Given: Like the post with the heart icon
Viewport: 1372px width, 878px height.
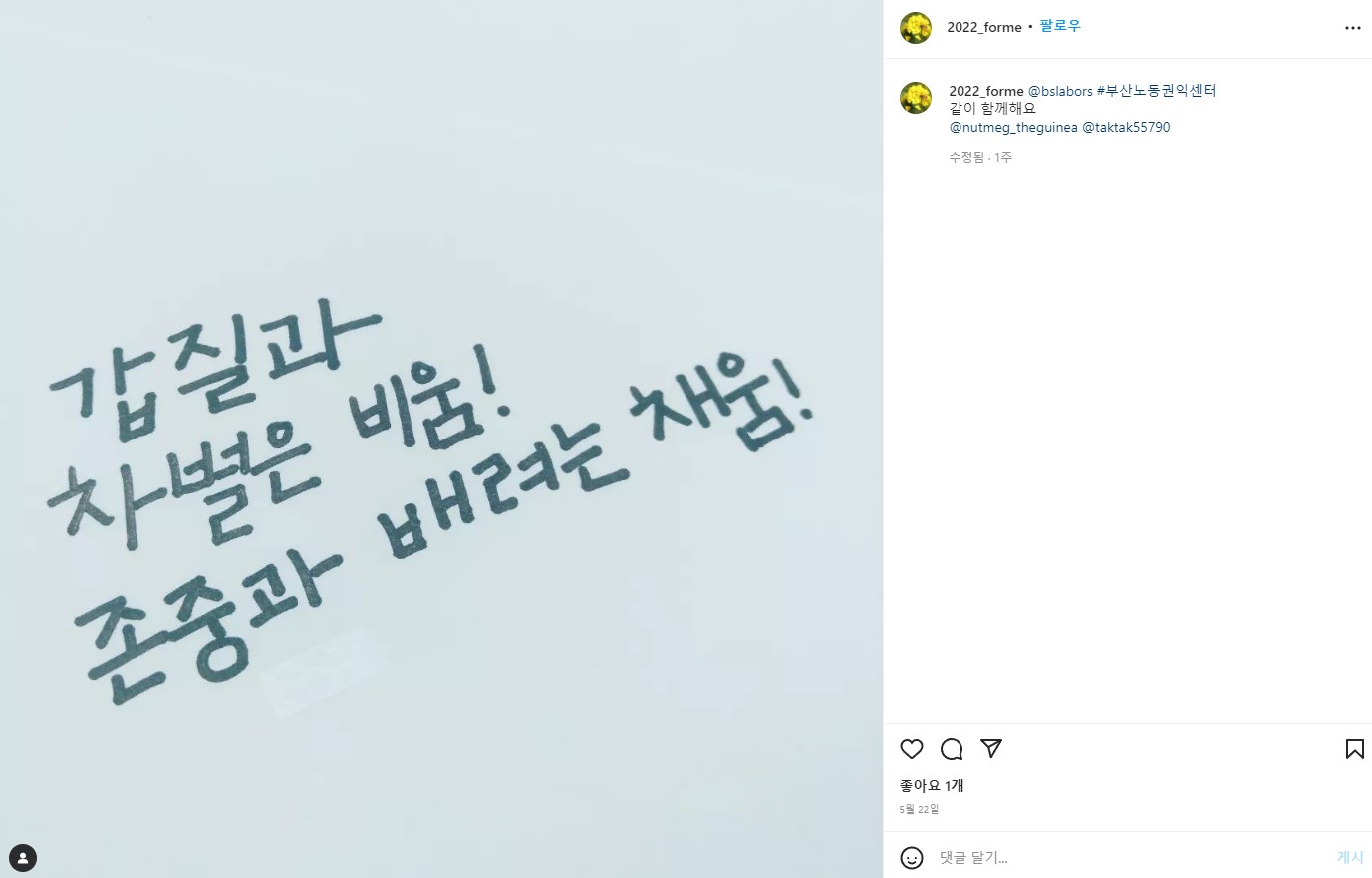Looking at the screenshot, I should (x=912, y=749).
